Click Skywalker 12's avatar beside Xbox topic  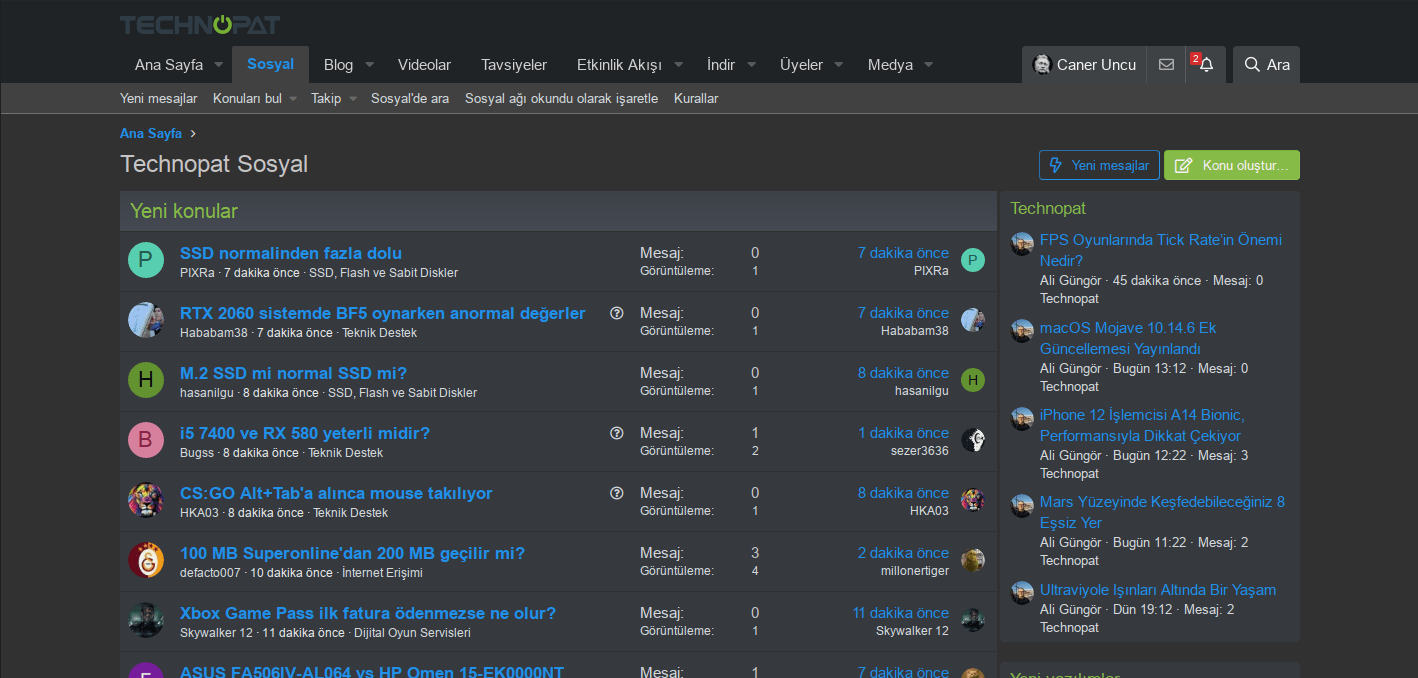pyautogui.click(x=146, y=620)
